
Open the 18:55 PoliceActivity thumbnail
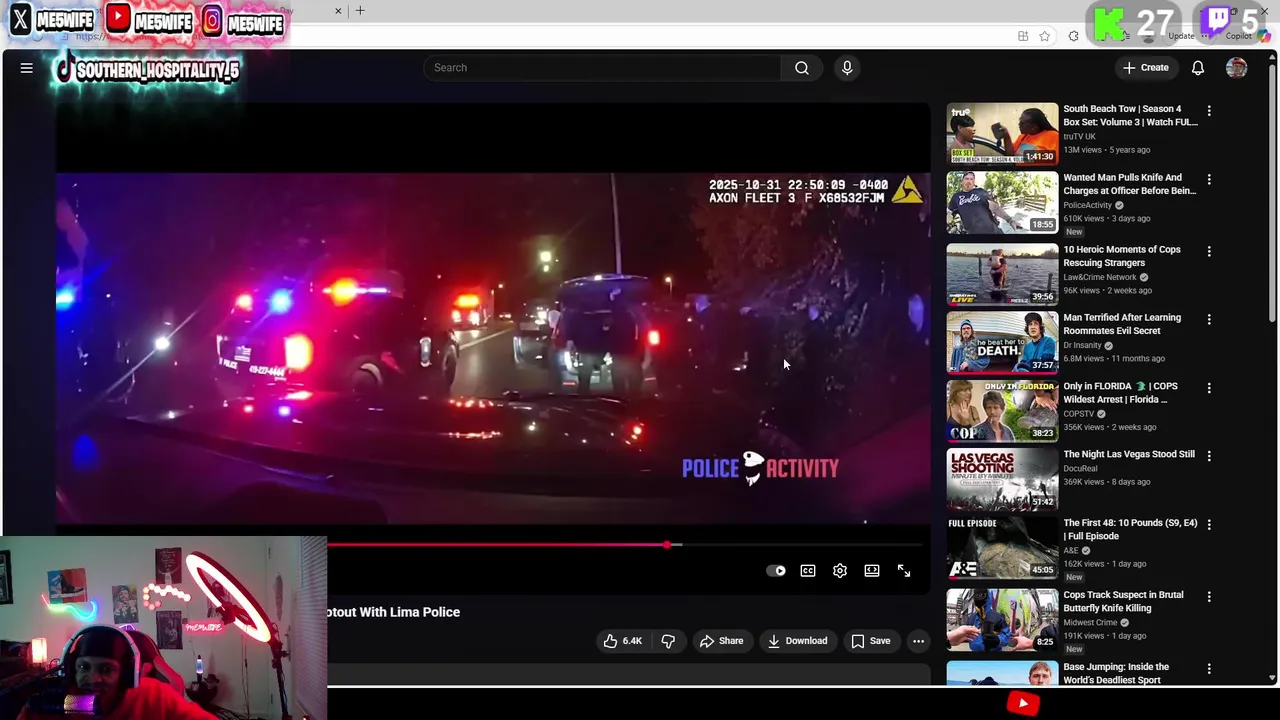(1002, 202)
